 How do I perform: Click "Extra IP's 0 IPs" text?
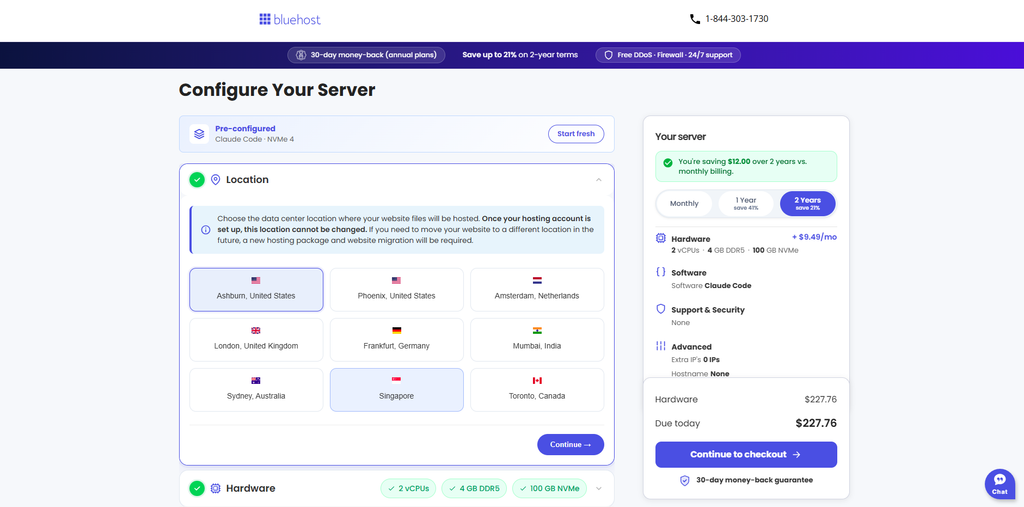(696, 360)
